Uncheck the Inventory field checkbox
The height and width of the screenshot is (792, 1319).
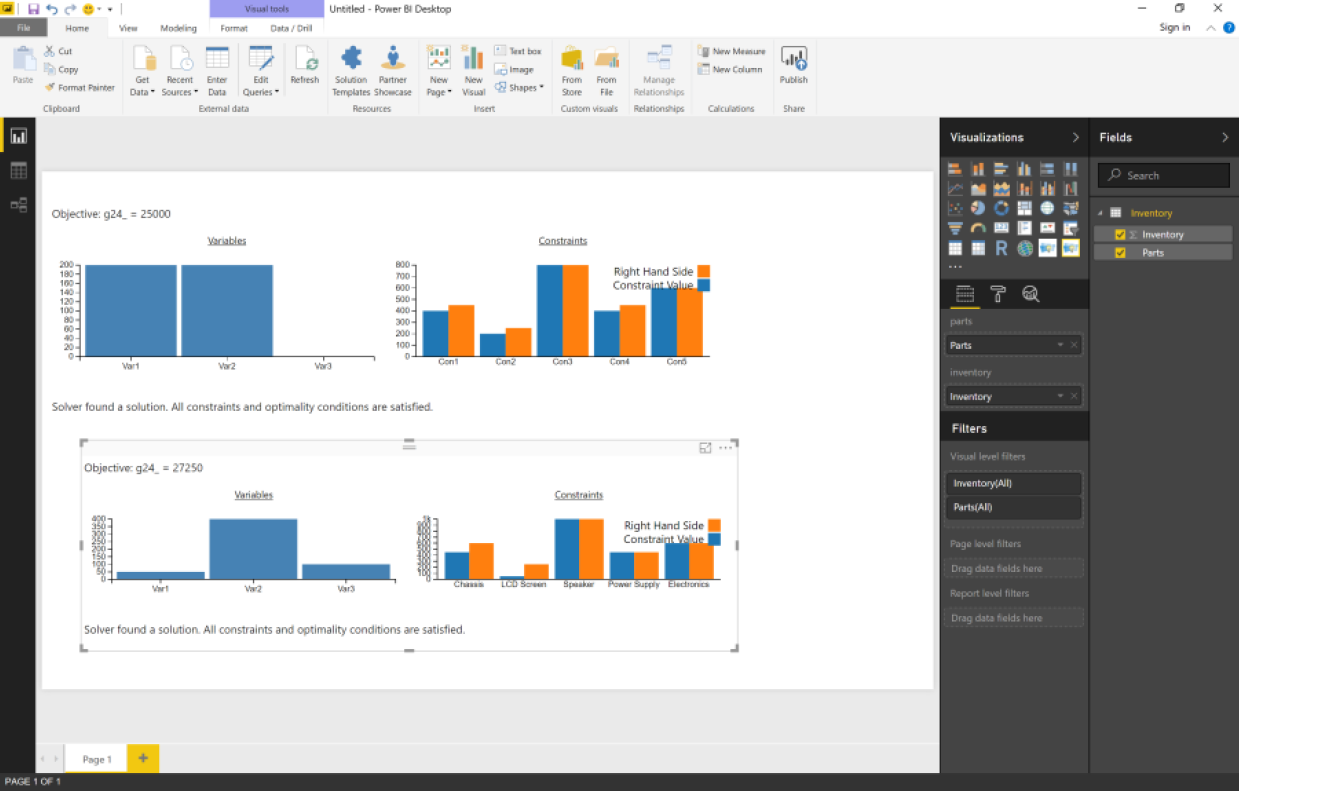1120,235
